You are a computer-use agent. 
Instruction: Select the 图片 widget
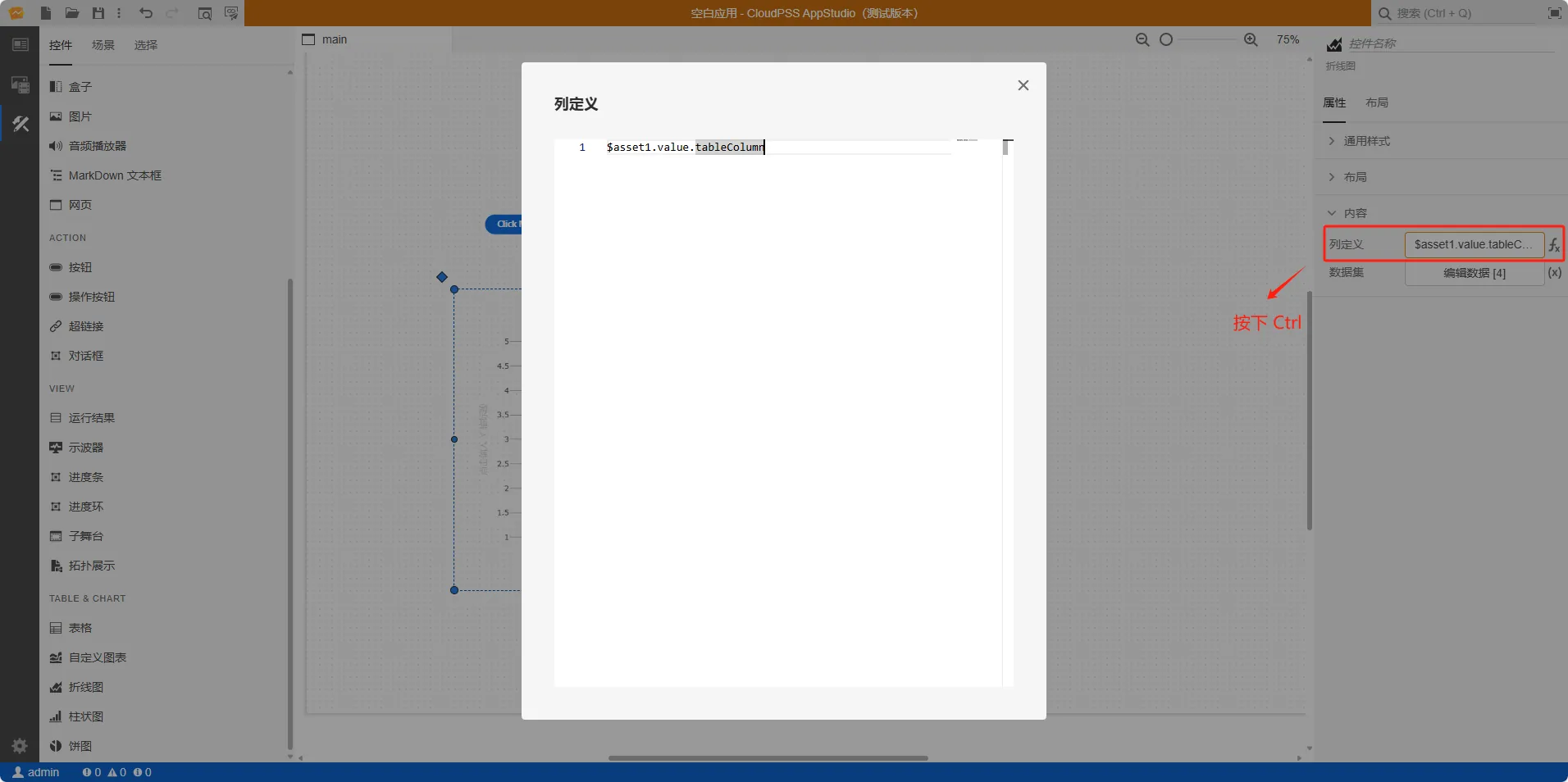[x=70, y=116]
